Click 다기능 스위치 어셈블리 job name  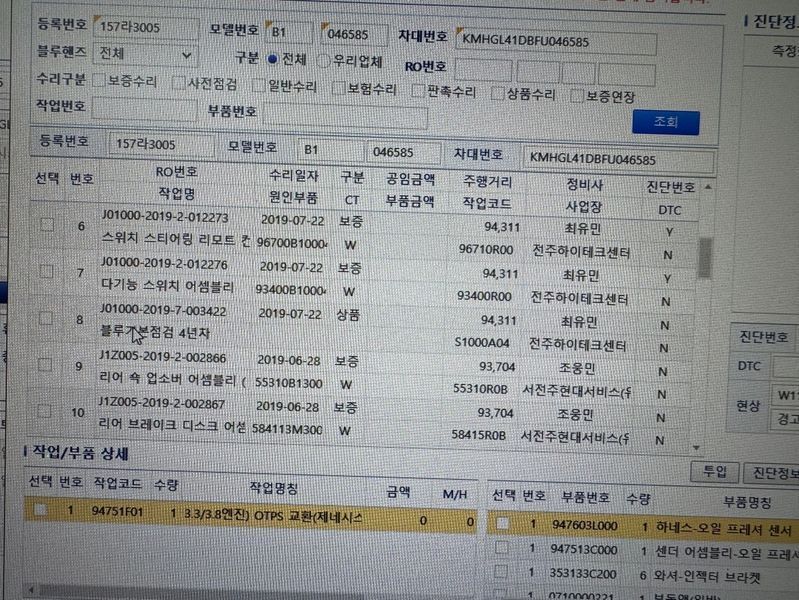click(x=167, y=286)
